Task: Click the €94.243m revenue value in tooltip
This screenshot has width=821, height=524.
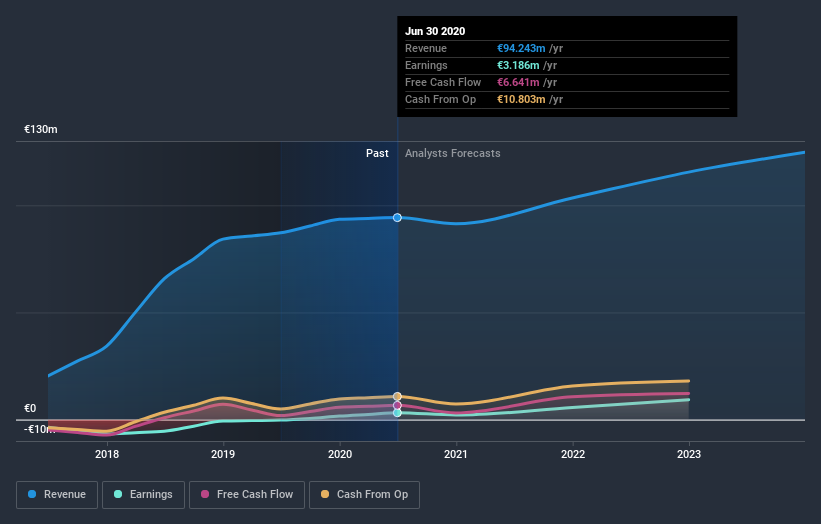Action: pyautogui.click(x=521, y=48)
